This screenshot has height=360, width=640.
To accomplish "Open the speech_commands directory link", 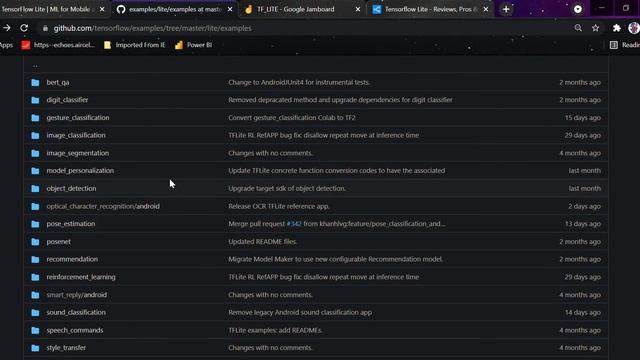I will click(75, 331).
